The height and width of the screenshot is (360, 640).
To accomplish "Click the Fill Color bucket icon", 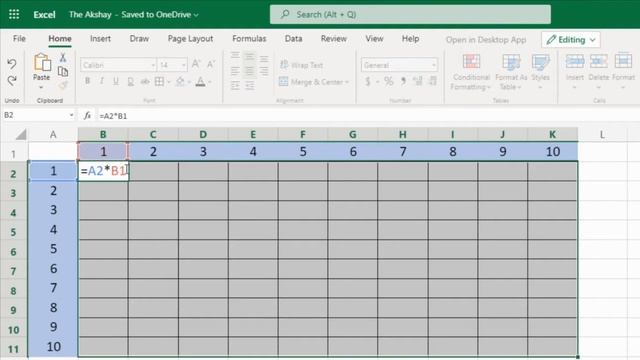I will (x=180, y=82).
